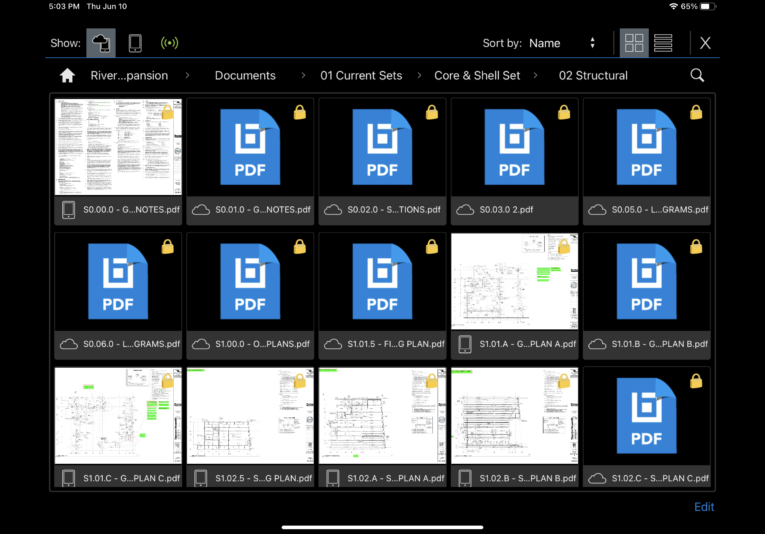The image size is (765, 534).
Task: Switch to list view layout
Action: click(x=662, y=43)
